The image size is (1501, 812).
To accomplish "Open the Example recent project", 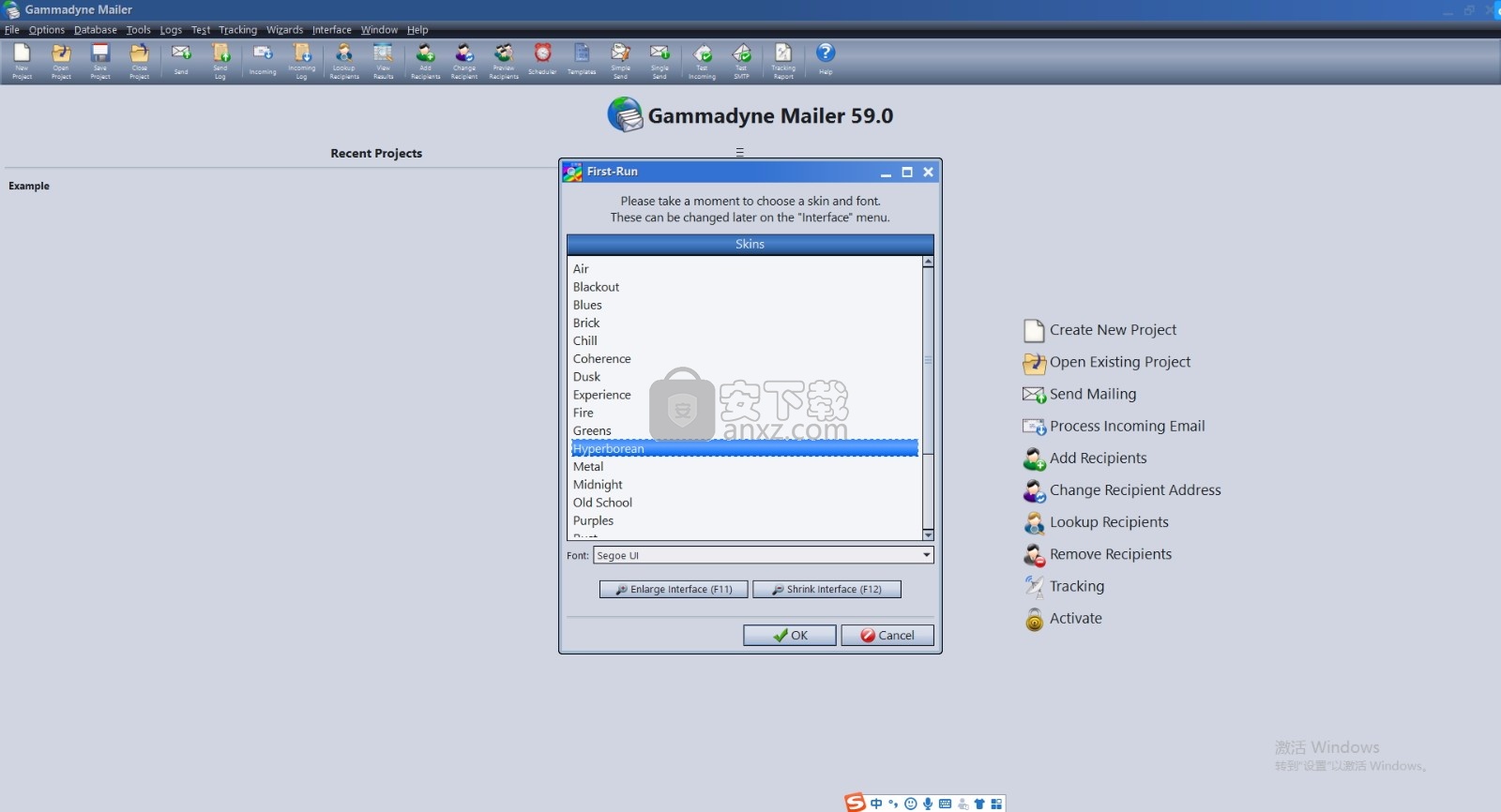I will (29, 186).
